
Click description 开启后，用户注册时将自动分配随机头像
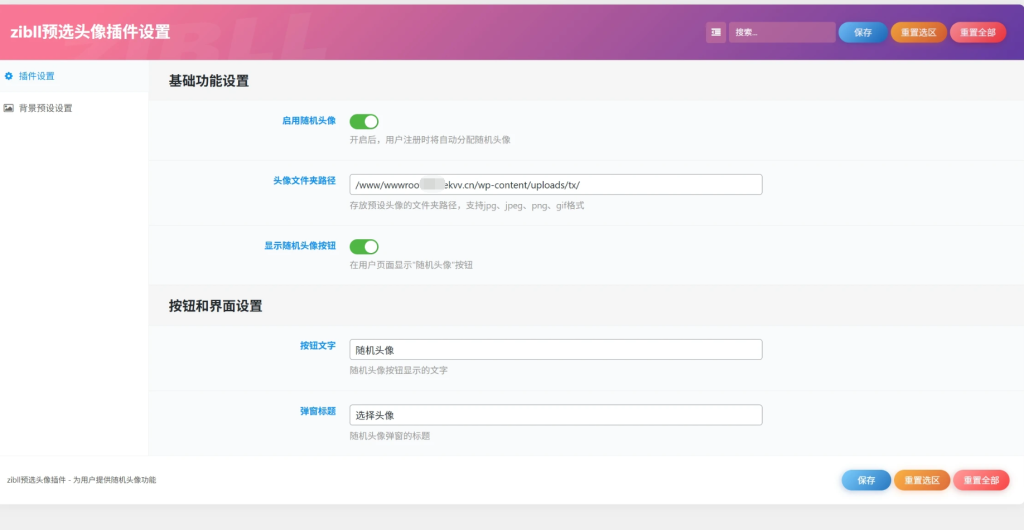point(430,140)
